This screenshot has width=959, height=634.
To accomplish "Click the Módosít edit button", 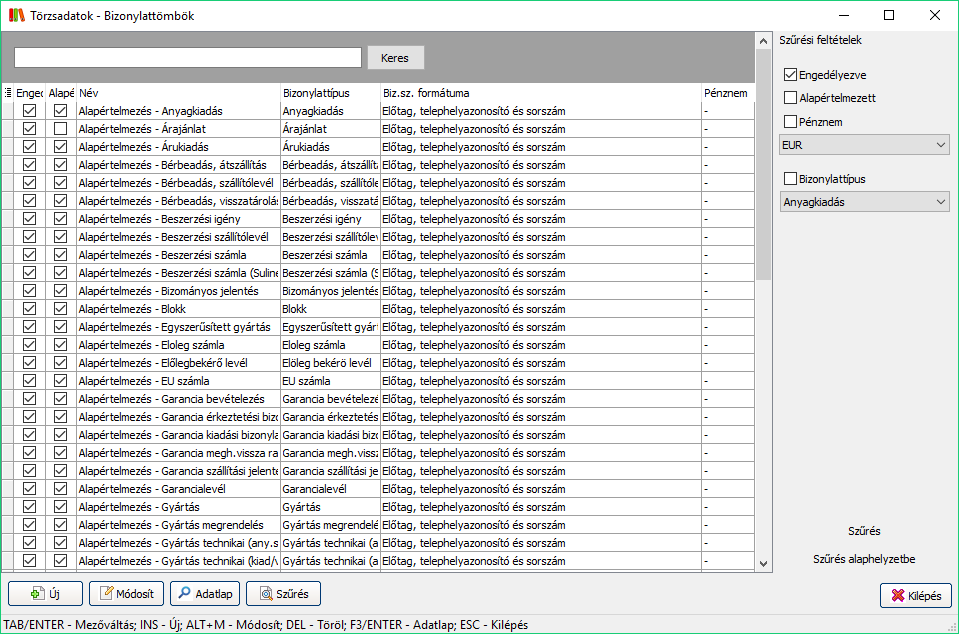I will [127, 593].
